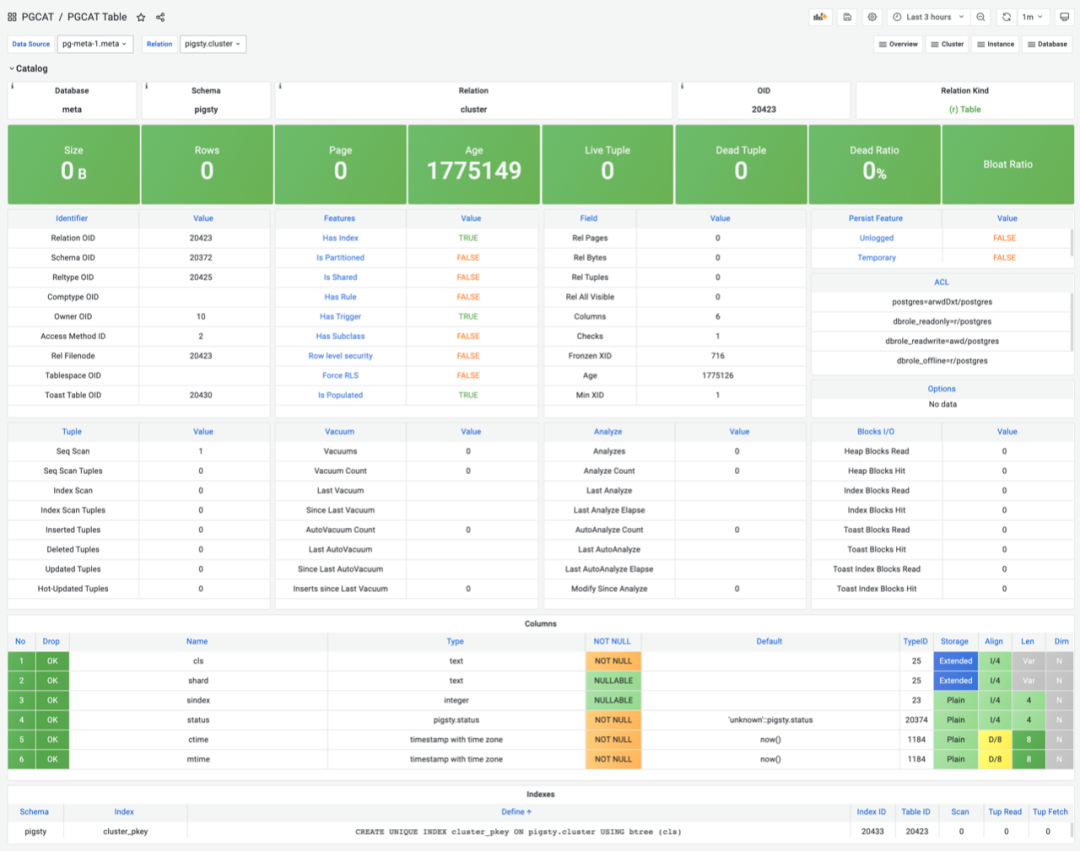Viewport: 1080px width, 851px height.
Task: Open the Database dashboard link
Action: [x=1047, y=44]
